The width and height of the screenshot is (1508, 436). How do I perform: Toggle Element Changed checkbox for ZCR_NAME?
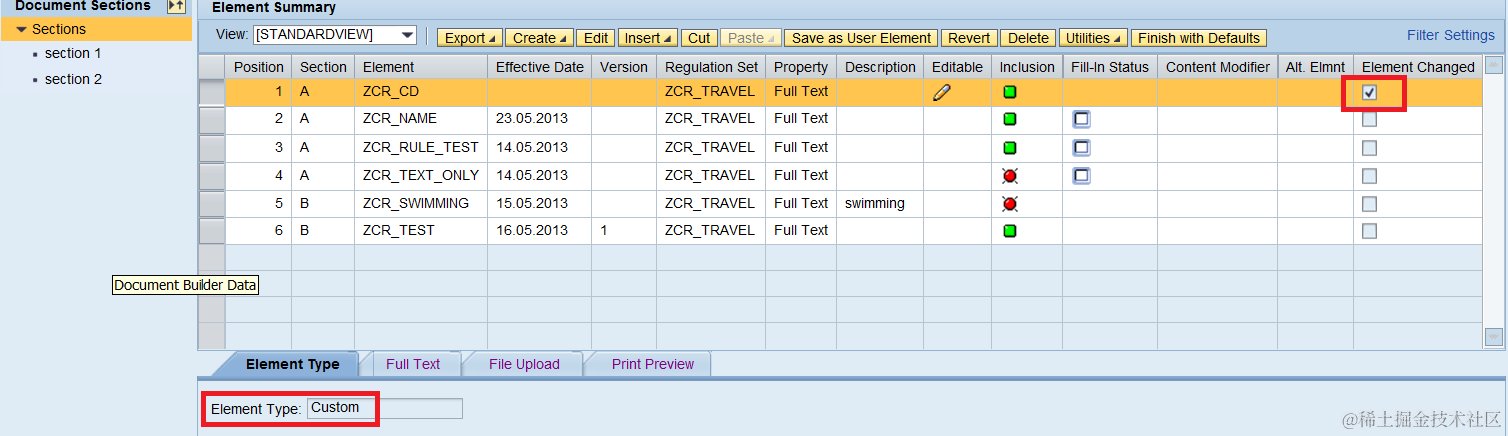[x=1369, y=119]
